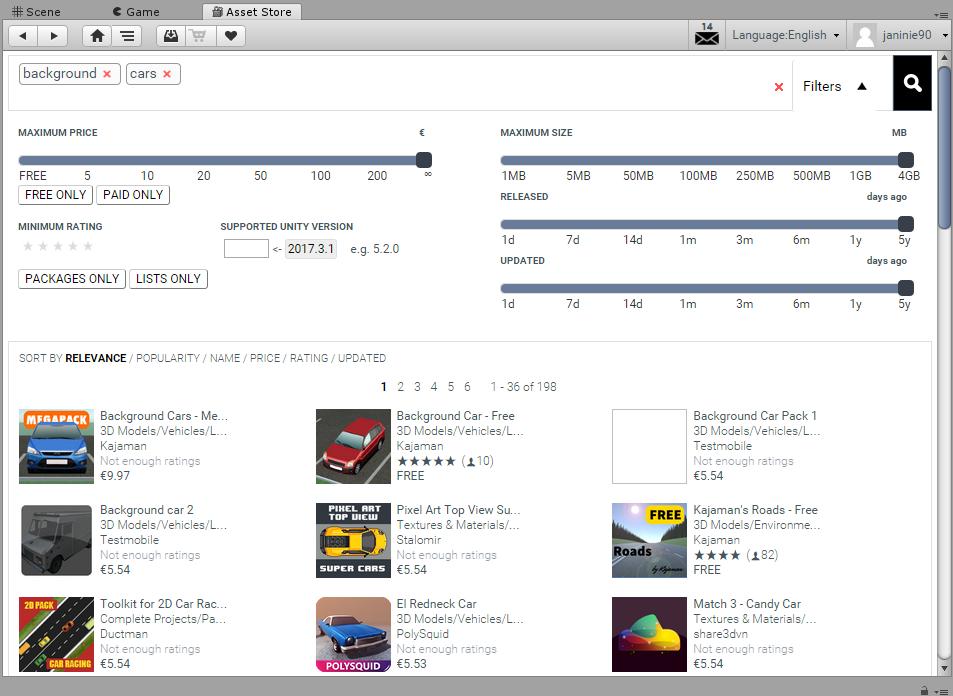Remove the background search tag
This screenshot has height=696, width=953.
pos(107,74)
